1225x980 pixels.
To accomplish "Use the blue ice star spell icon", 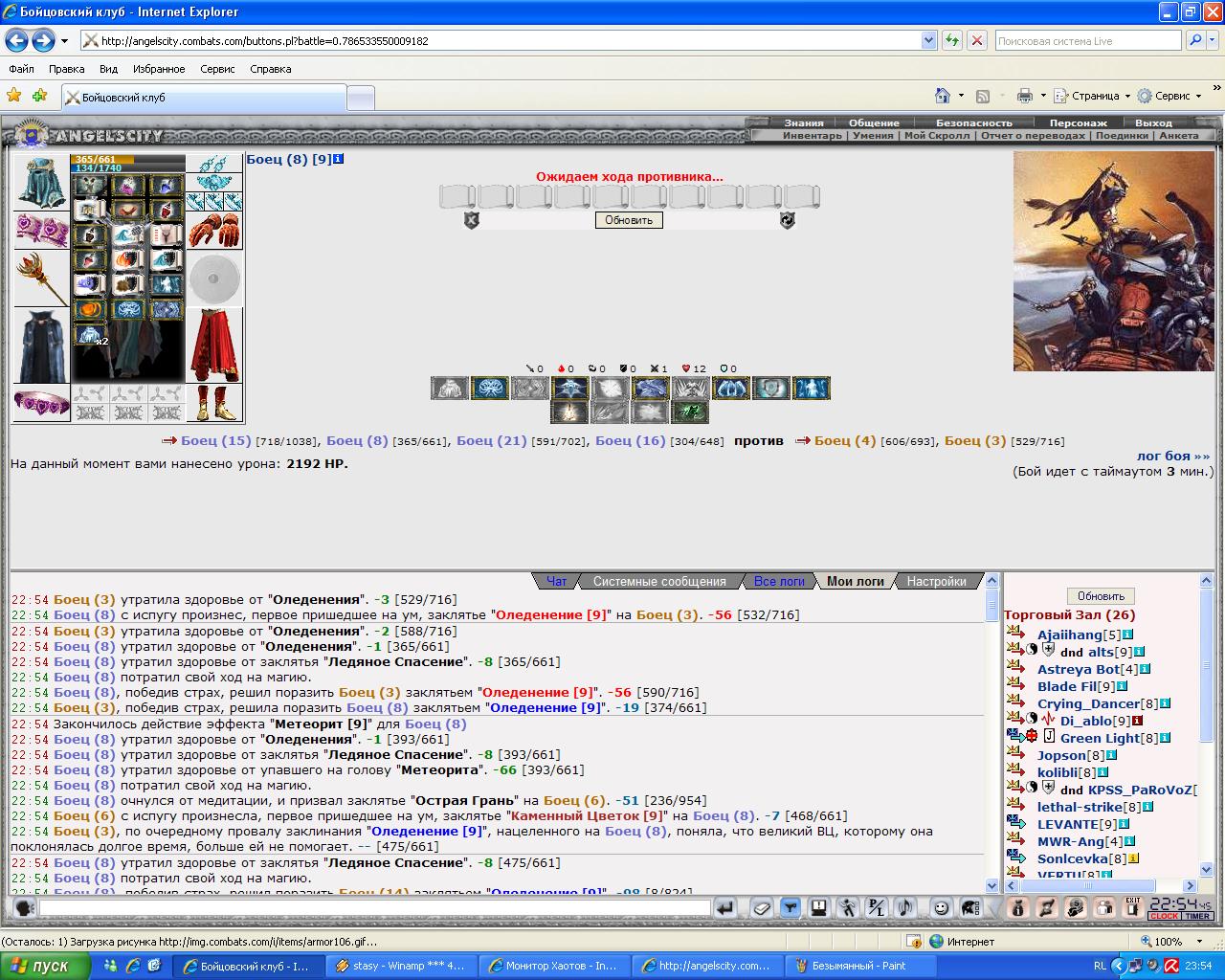I will click(569, 388).
